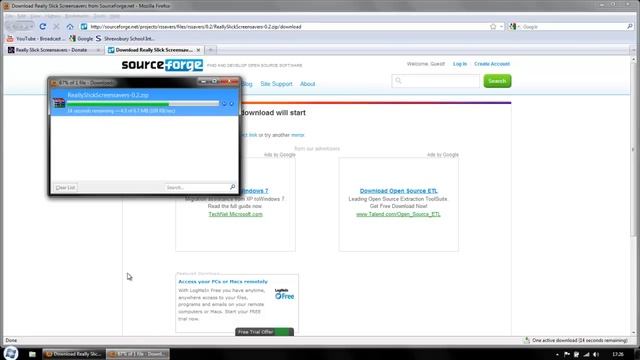The width and height of the screenshot is (640, 360).
Task: Open the URL history dropdown arrow
Action: tap(502, 27)
